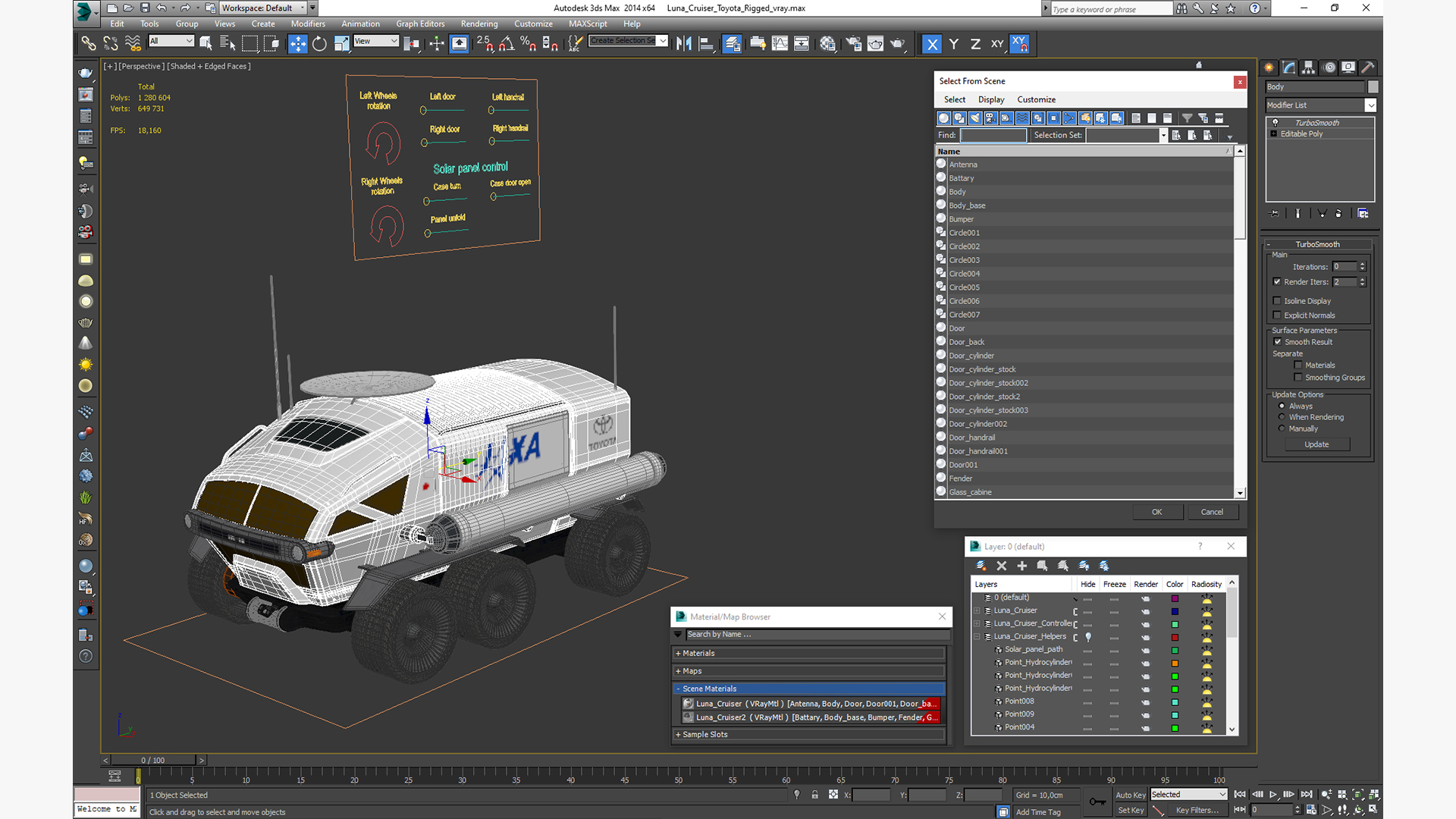Viewport: 1456px width, 819px height.
Task: Uncheck the Smooth Result checkbox
Action: [x=1277, y=342]
